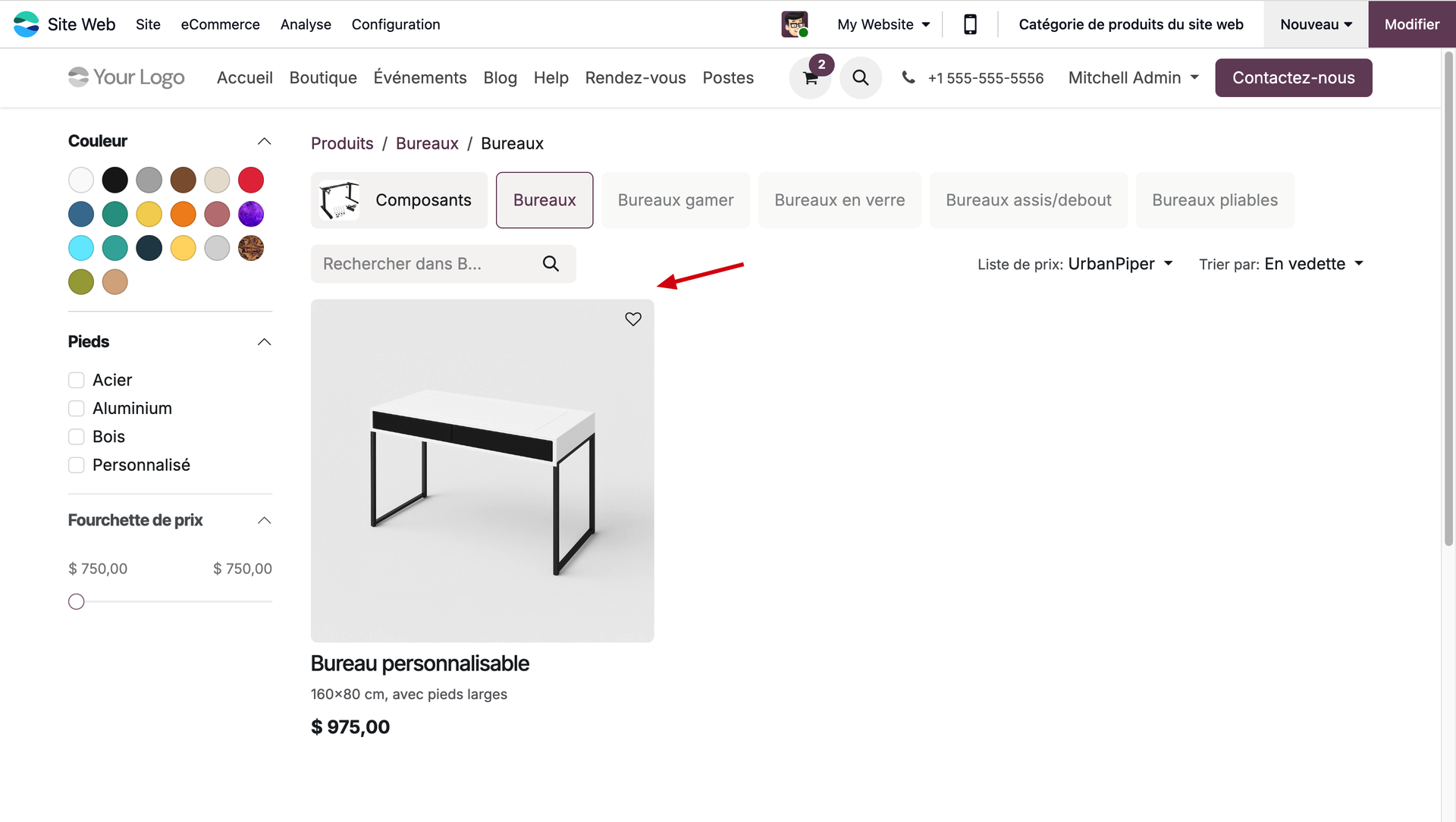Image resolution: width=1456 pixels, height=822 pixels.
Task: Click the Modifier button
Action: pos(1411,24)
